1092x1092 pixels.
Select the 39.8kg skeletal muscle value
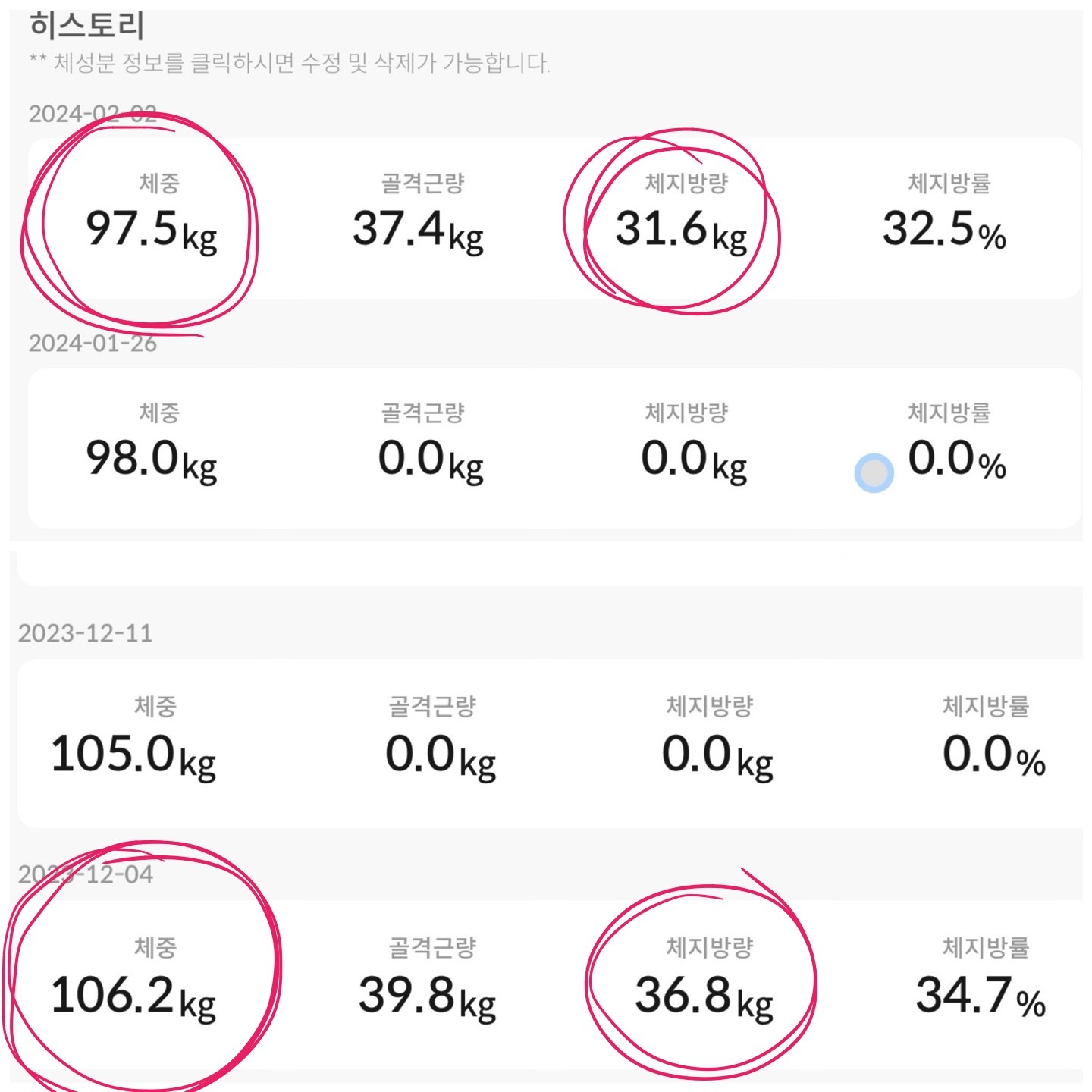point(427,996)
